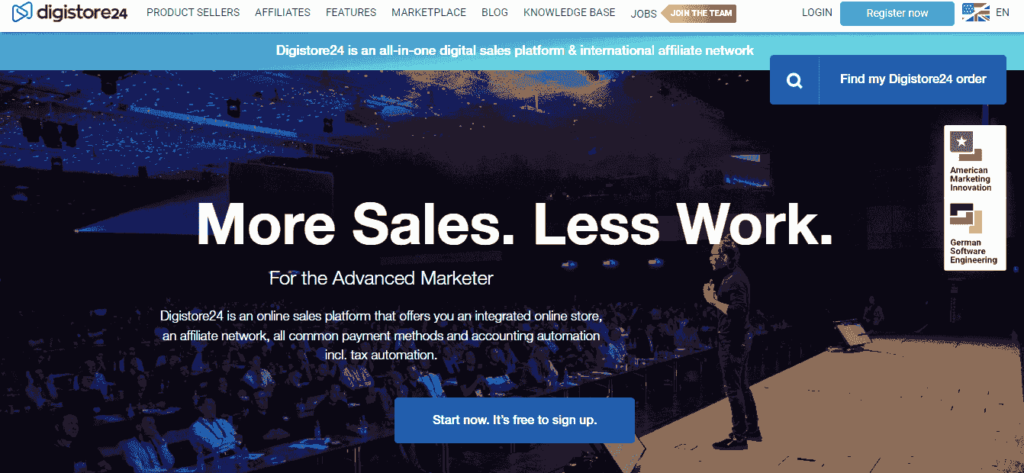This screenshot has width=1024, height=473.
Task: Open the EN language selector
Action: tap(1002, 12)
